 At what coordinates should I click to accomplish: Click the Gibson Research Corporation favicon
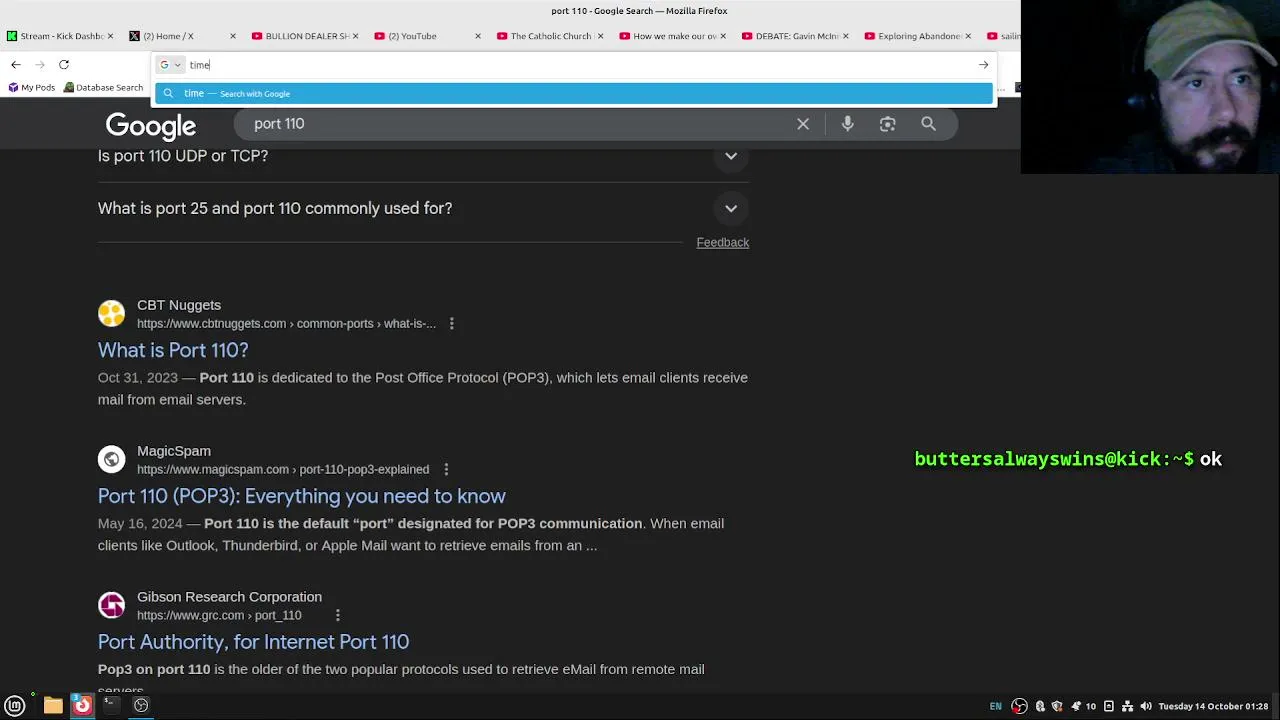tap(111, 605)
